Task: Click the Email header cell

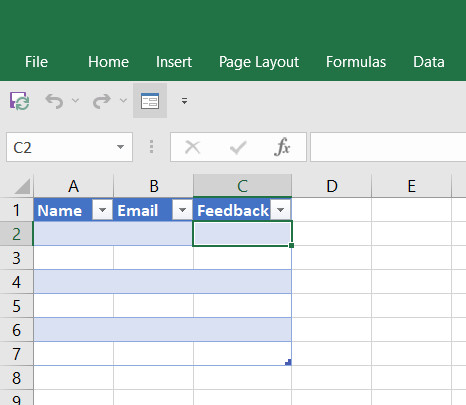Action: [x=153, y=210]
